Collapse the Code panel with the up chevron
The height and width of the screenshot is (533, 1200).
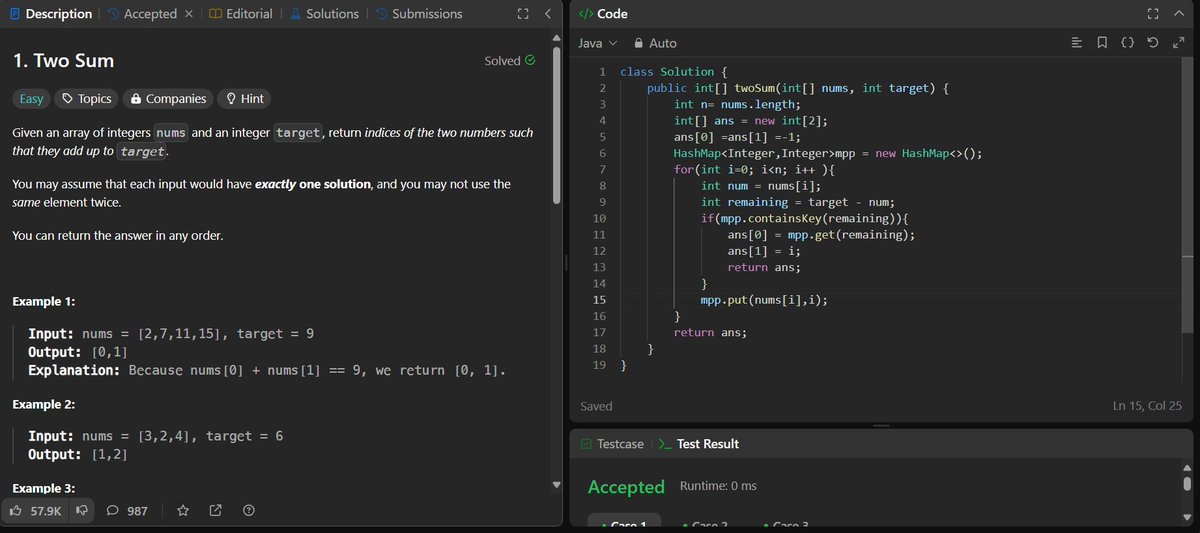[x=1178, y=14]
